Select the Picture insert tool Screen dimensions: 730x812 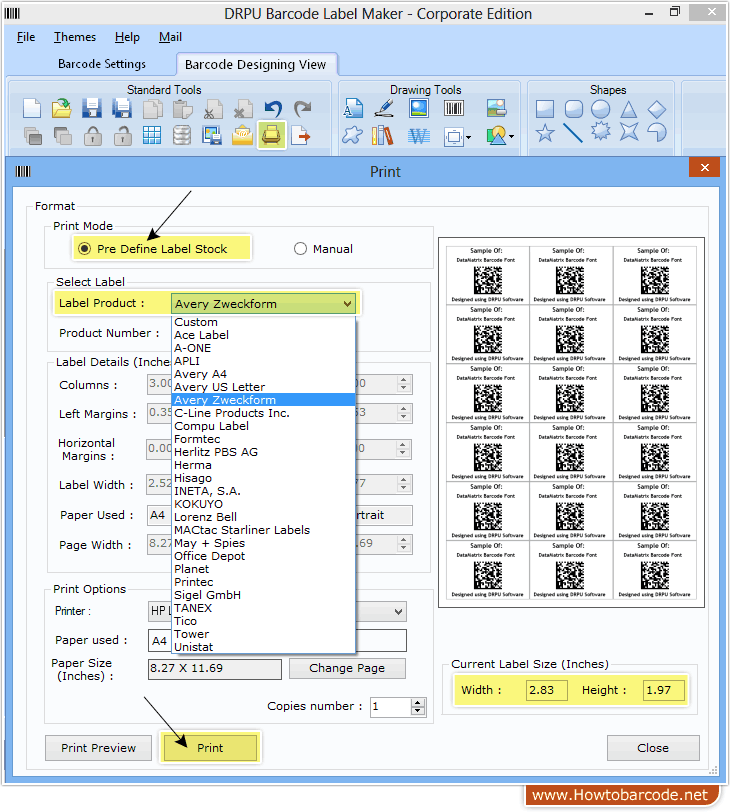click(418, 108)
